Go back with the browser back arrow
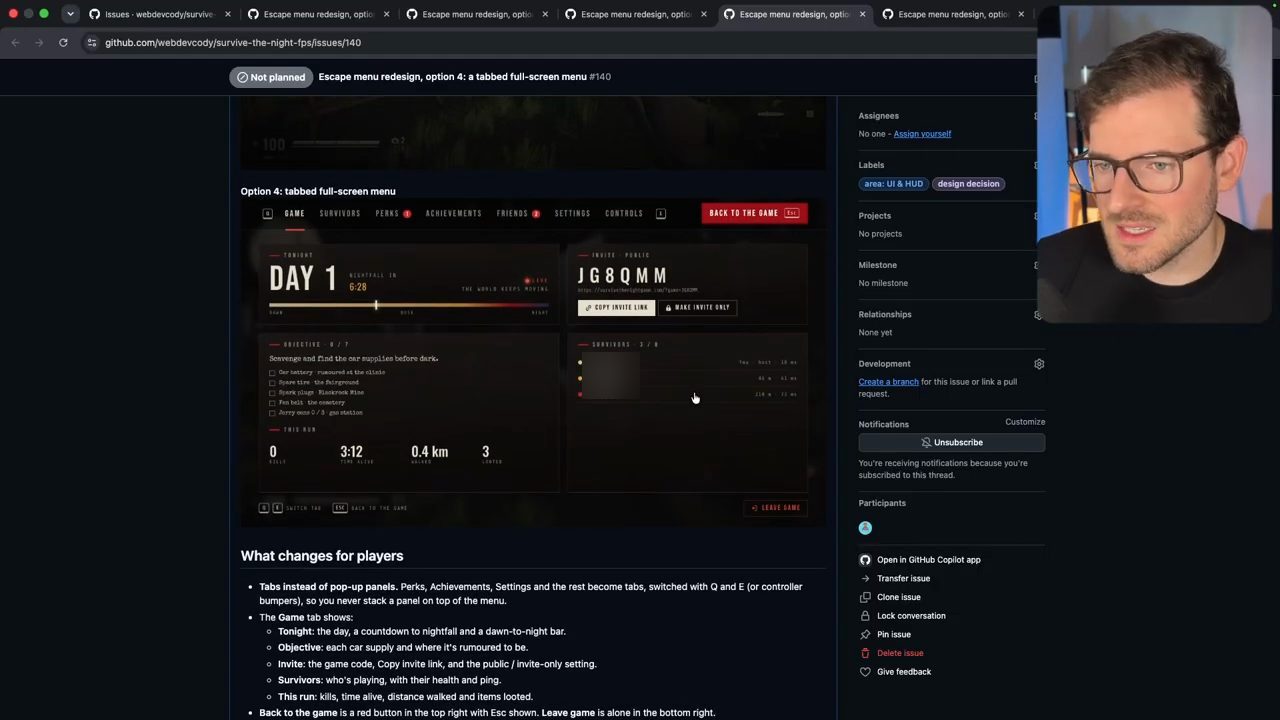The height and width of the screenshot is (720, 1280). pos(15,42)
